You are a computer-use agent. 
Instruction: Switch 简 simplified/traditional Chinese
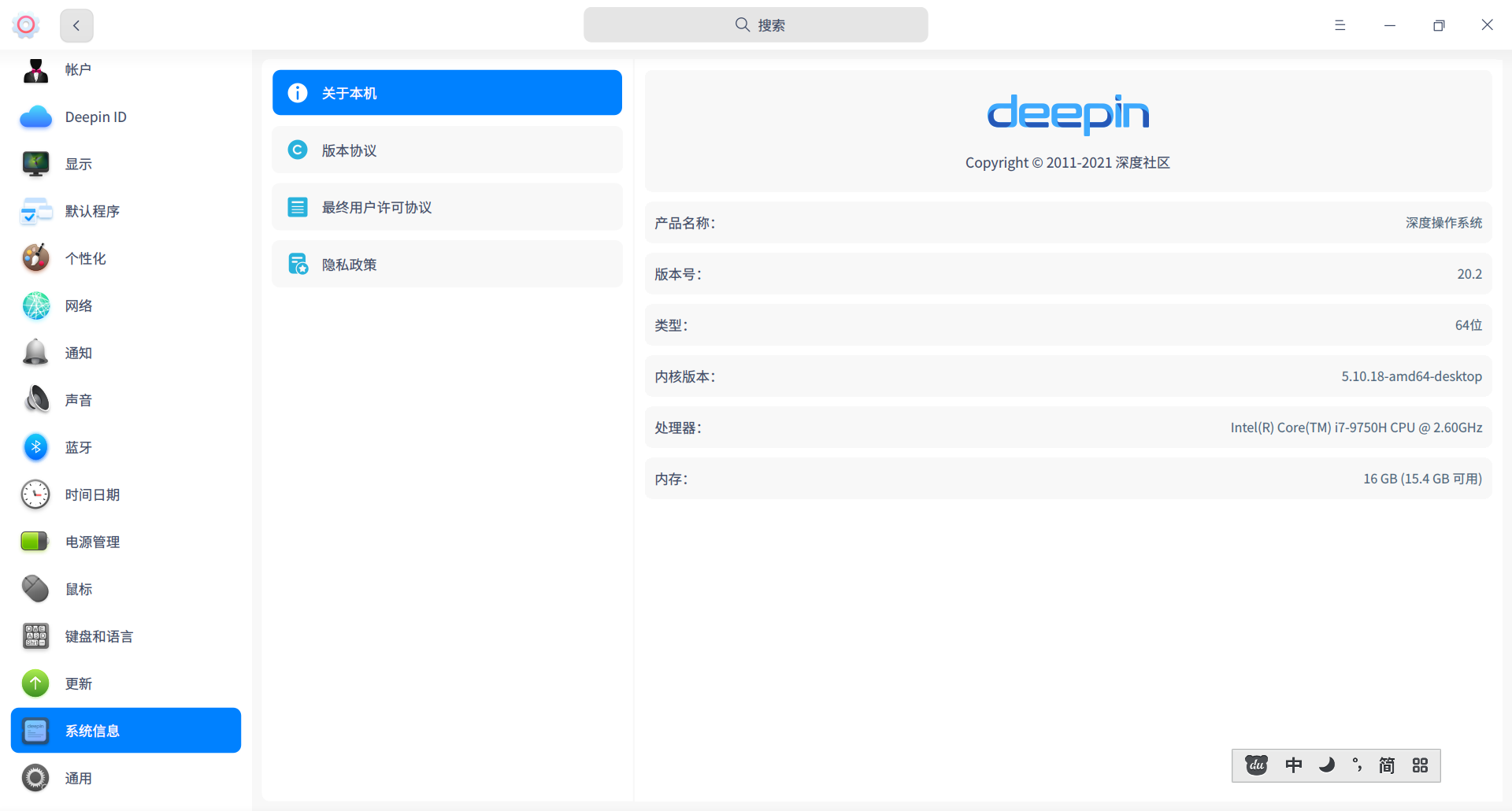click(1387, 765)
